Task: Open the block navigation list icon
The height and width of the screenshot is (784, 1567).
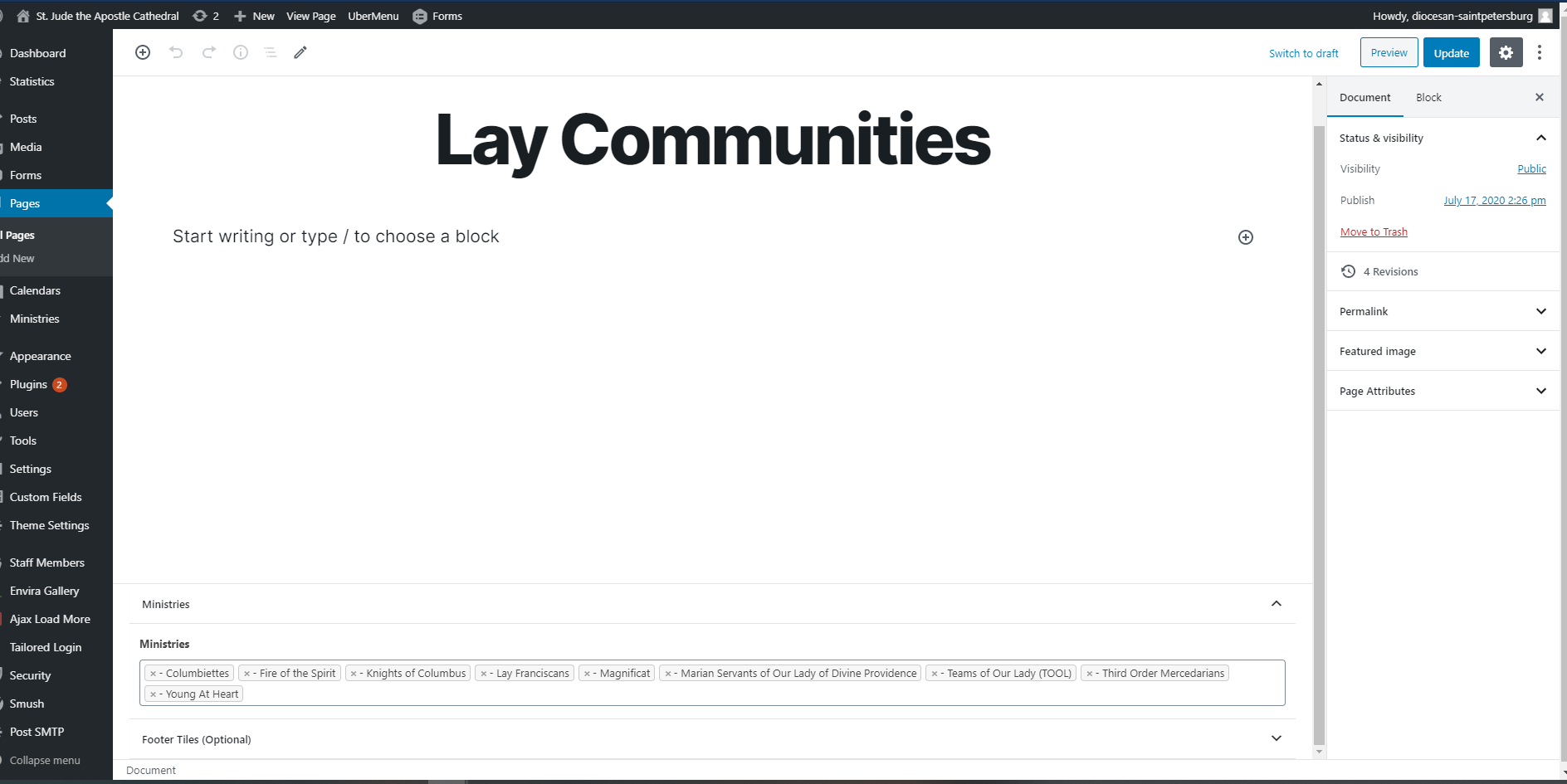Action: pyautogui.click(x=271, y=52)
